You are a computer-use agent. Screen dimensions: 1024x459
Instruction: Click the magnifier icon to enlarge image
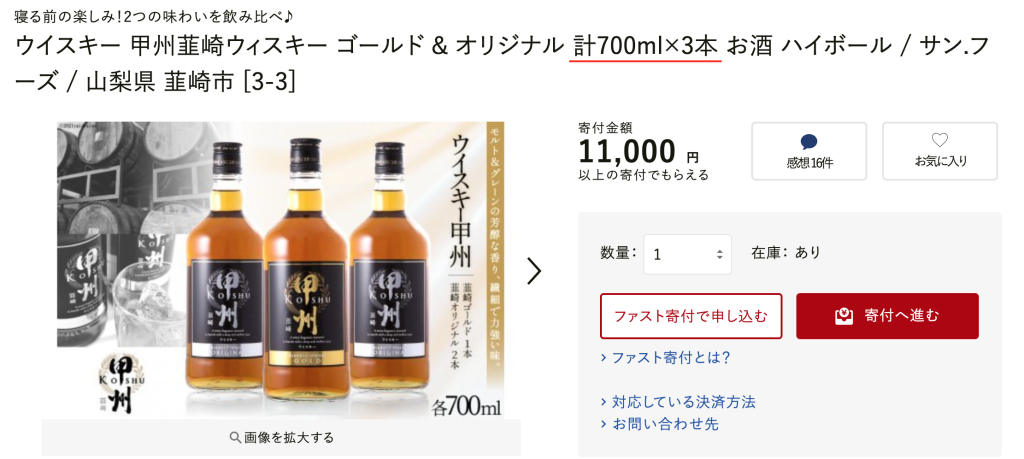[234, 437]
